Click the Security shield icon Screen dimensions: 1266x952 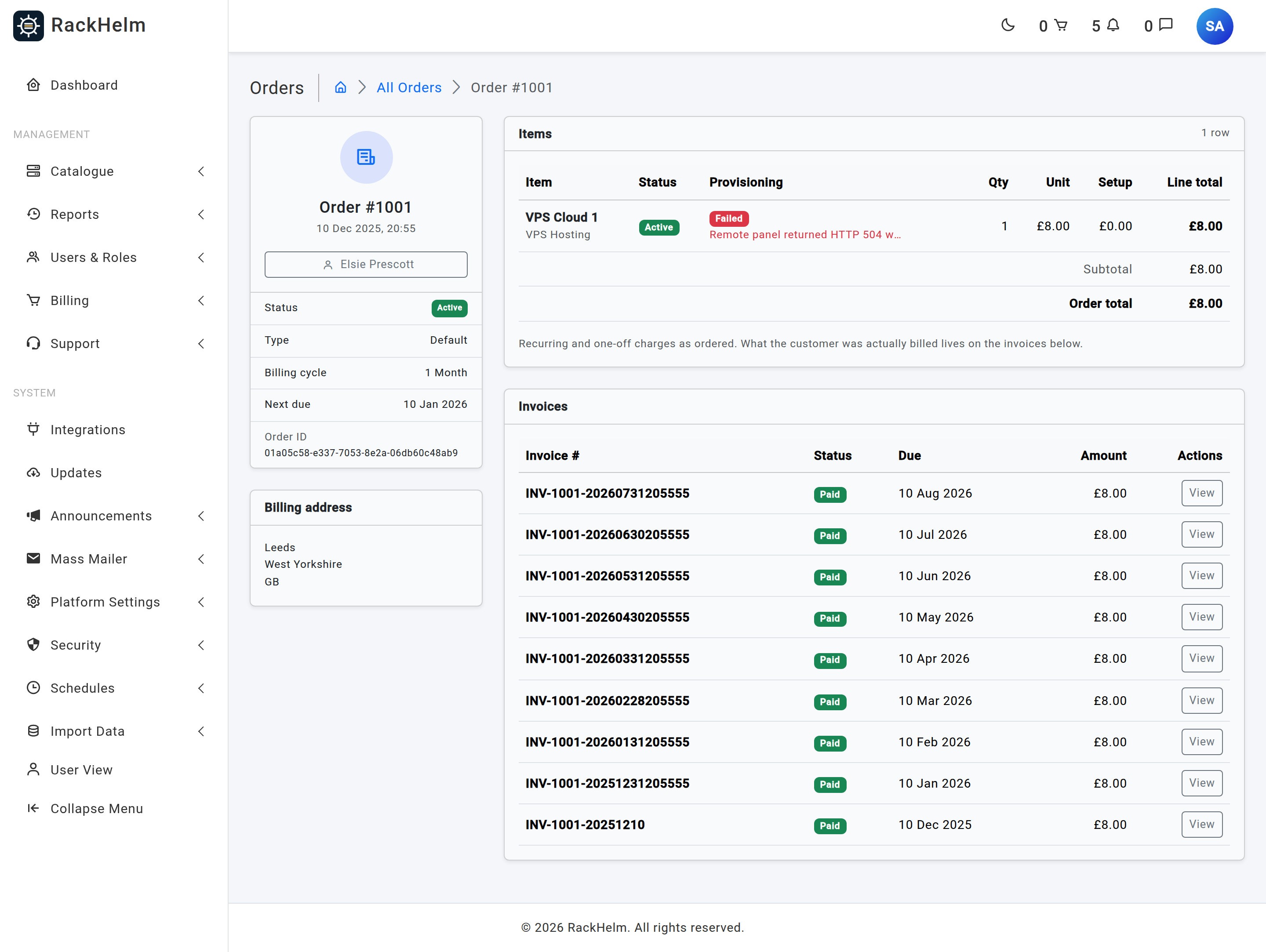(x=33, y=644)
